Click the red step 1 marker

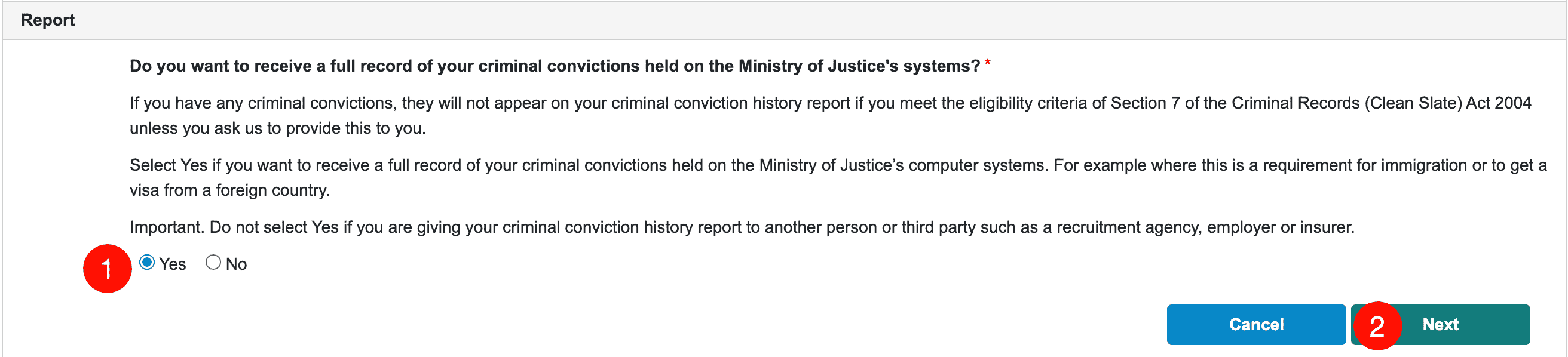[x=107, y=269]
